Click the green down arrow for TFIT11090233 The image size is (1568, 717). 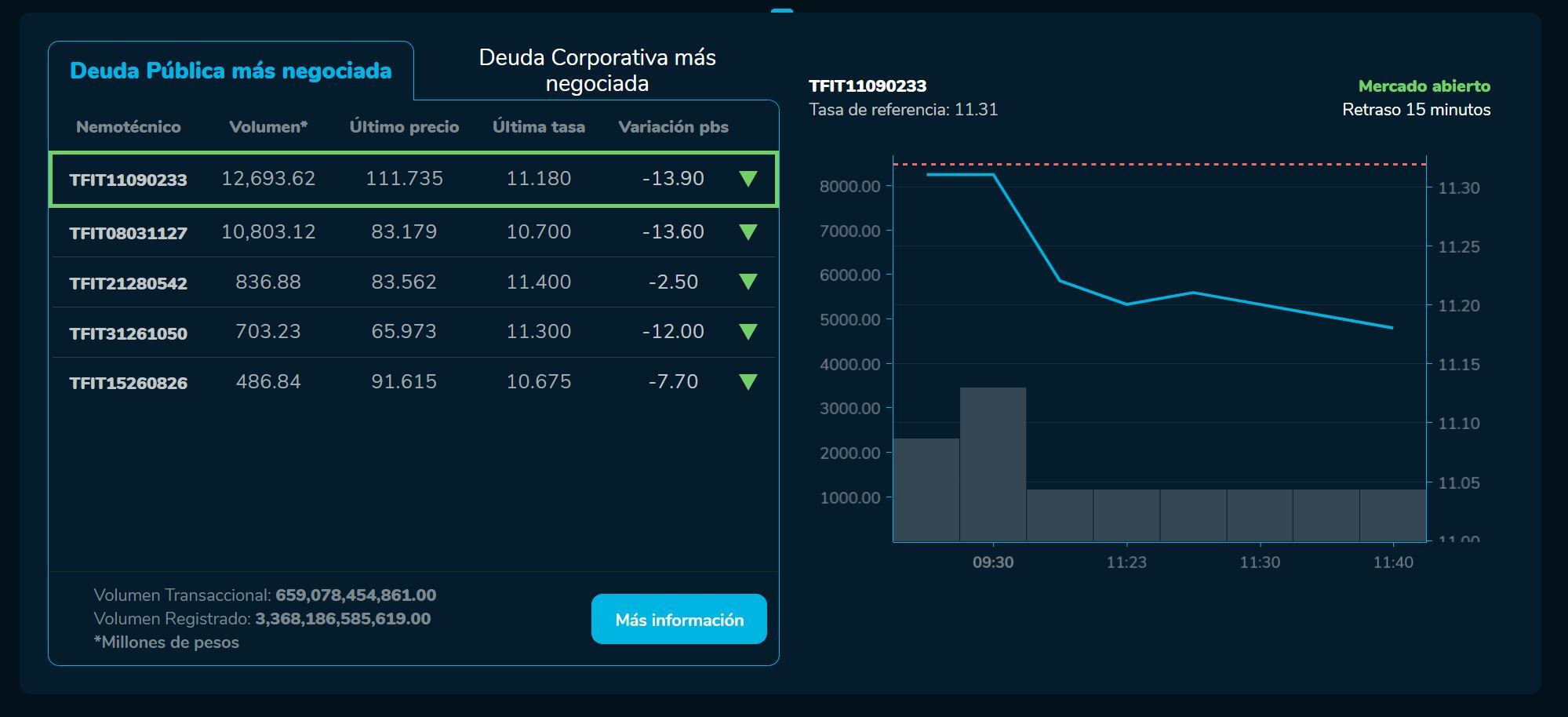747,179
